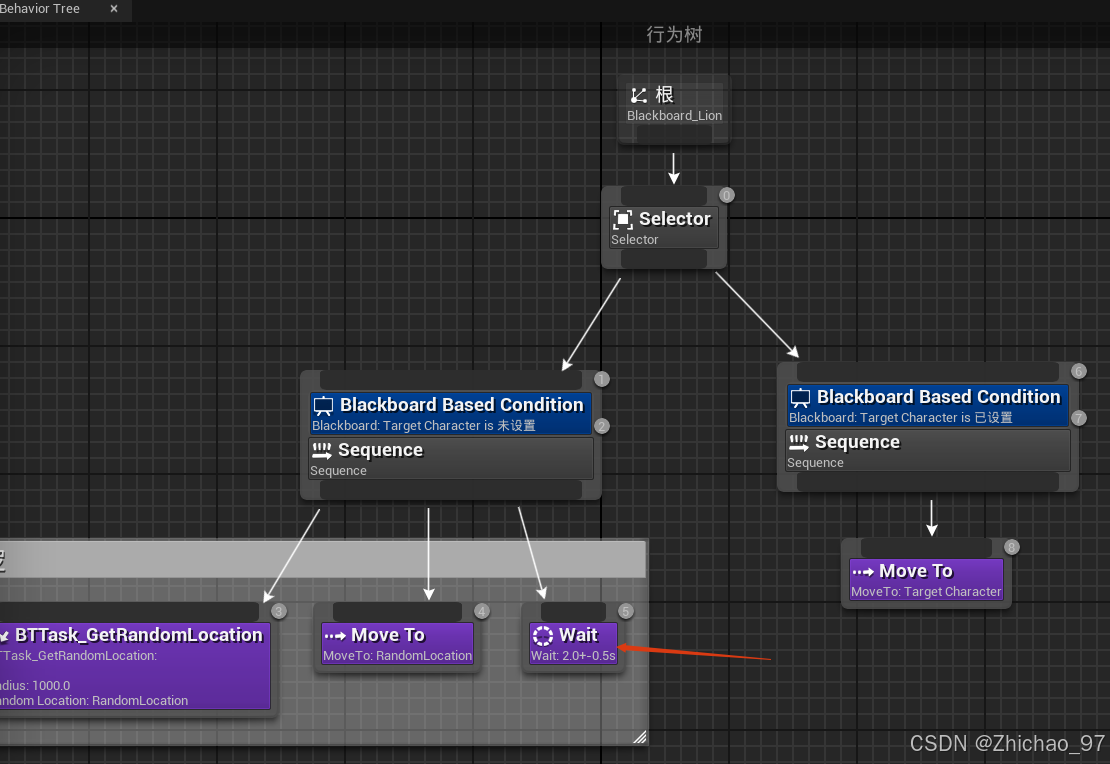Select the Move To Target Character task
Viewport: 1110px width, 764px height.
coord(926,580)
